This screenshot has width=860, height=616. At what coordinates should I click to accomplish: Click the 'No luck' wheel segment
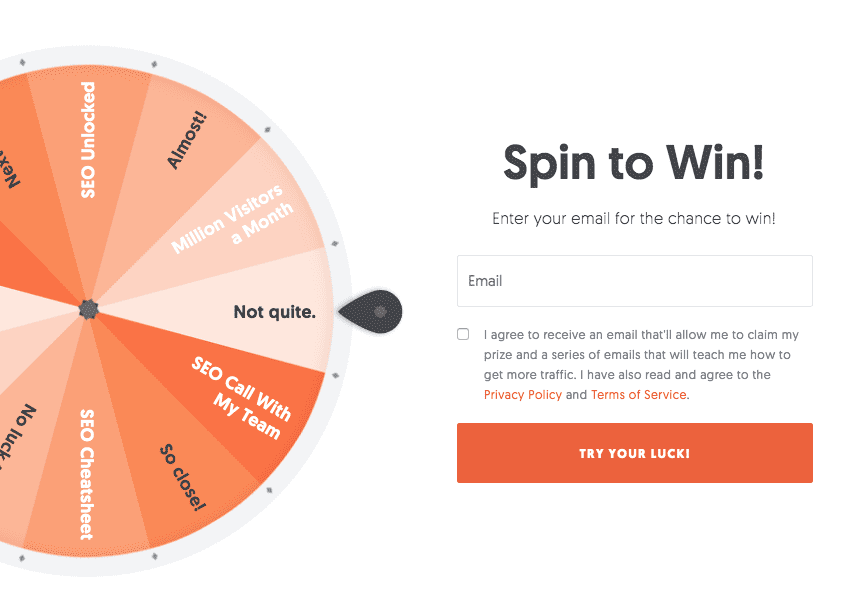click(x=16, y=439)
